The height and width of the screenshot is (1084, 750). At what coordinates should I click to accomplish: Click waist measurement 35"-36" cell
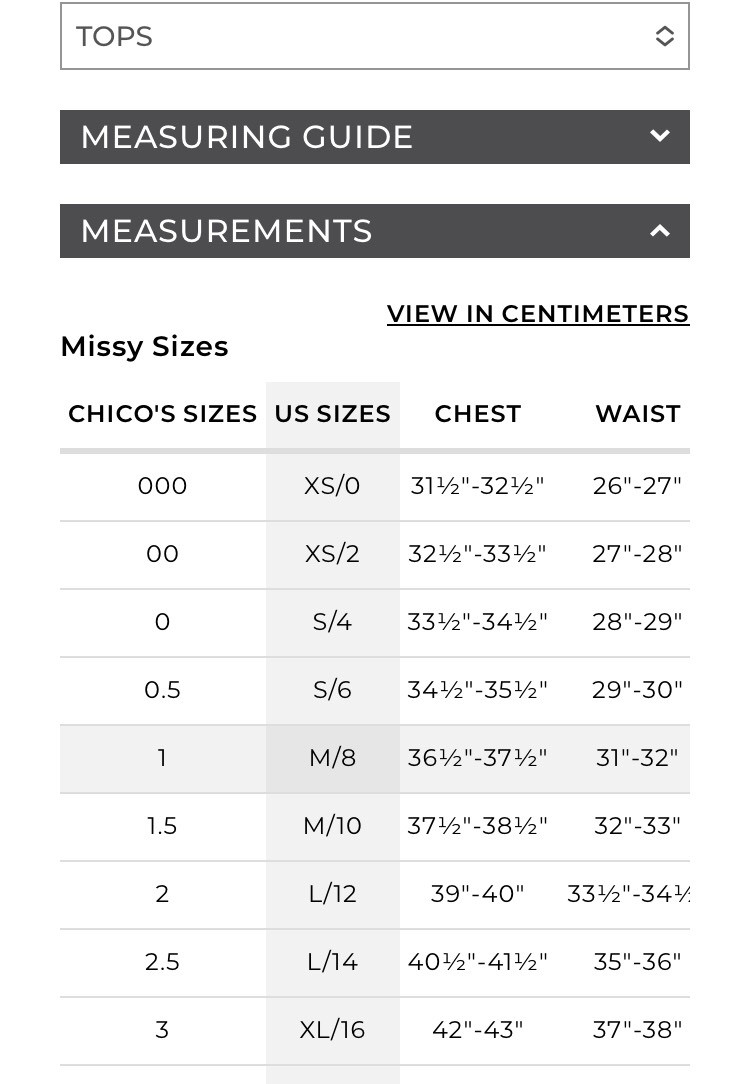637,962
